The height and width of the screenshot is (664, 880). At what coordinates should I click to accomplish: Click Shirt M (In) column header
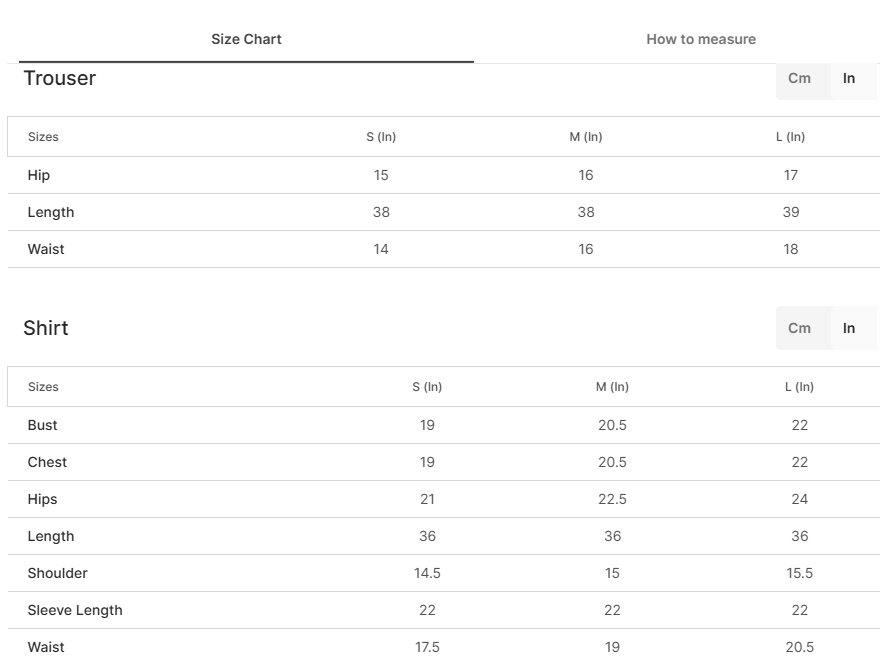coord(612,387)
